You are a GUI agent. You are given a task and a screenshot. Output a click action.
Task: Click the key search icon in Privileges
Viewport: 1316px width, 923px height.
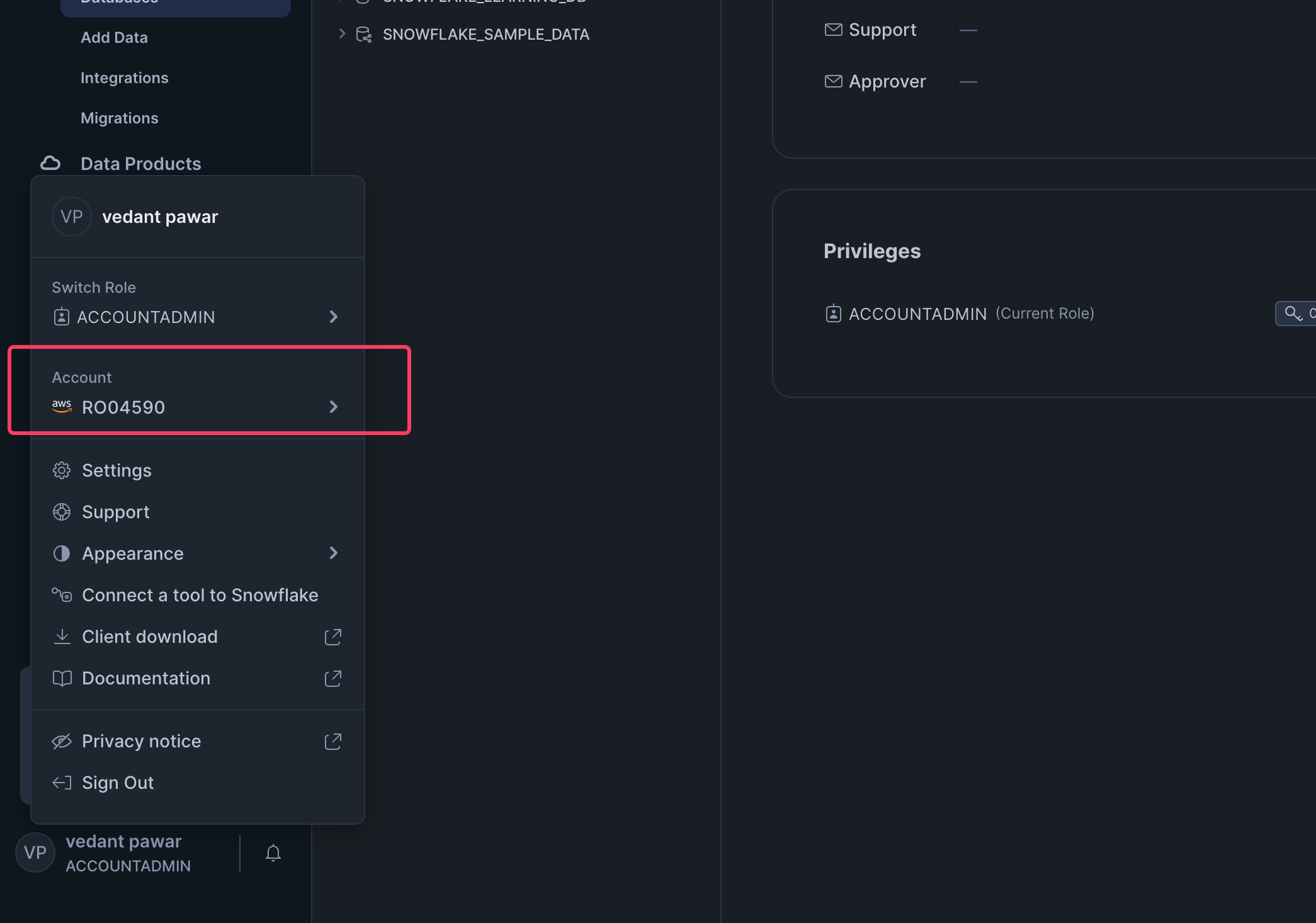click(1293, 314)
